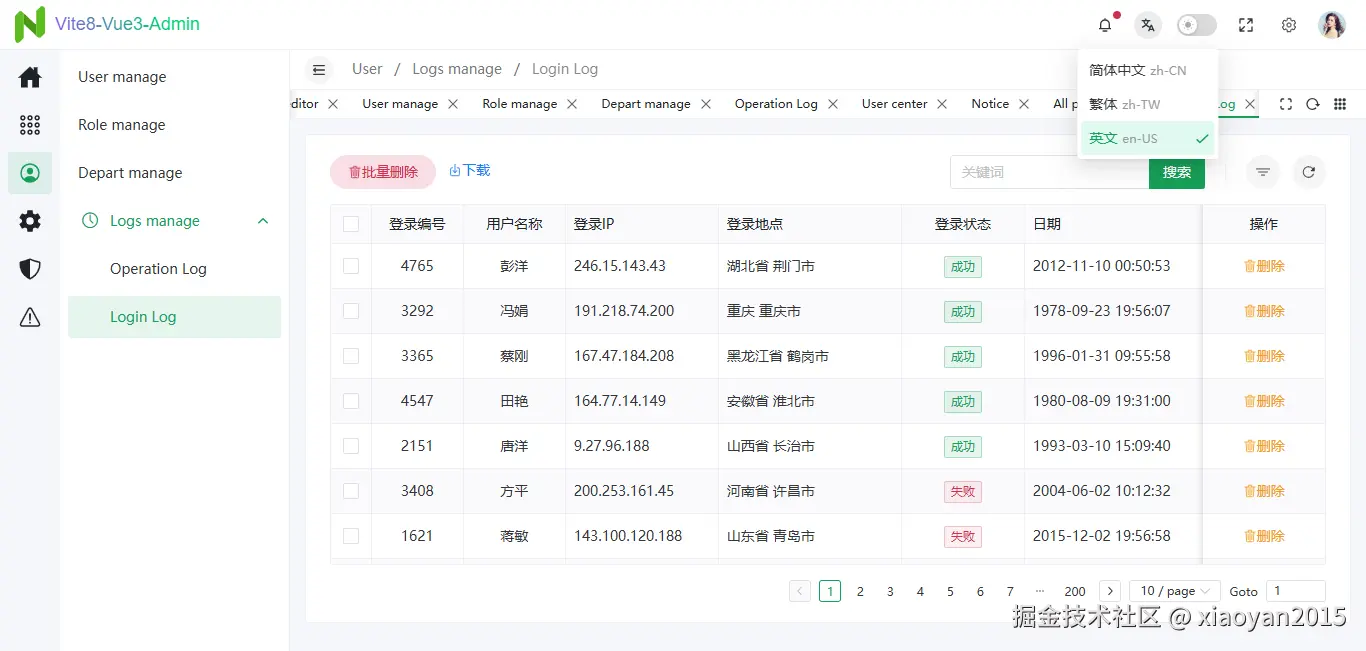Close the Depart manage tab
The height and width of the screenshot is (651, 1366).
pos(706,104)
